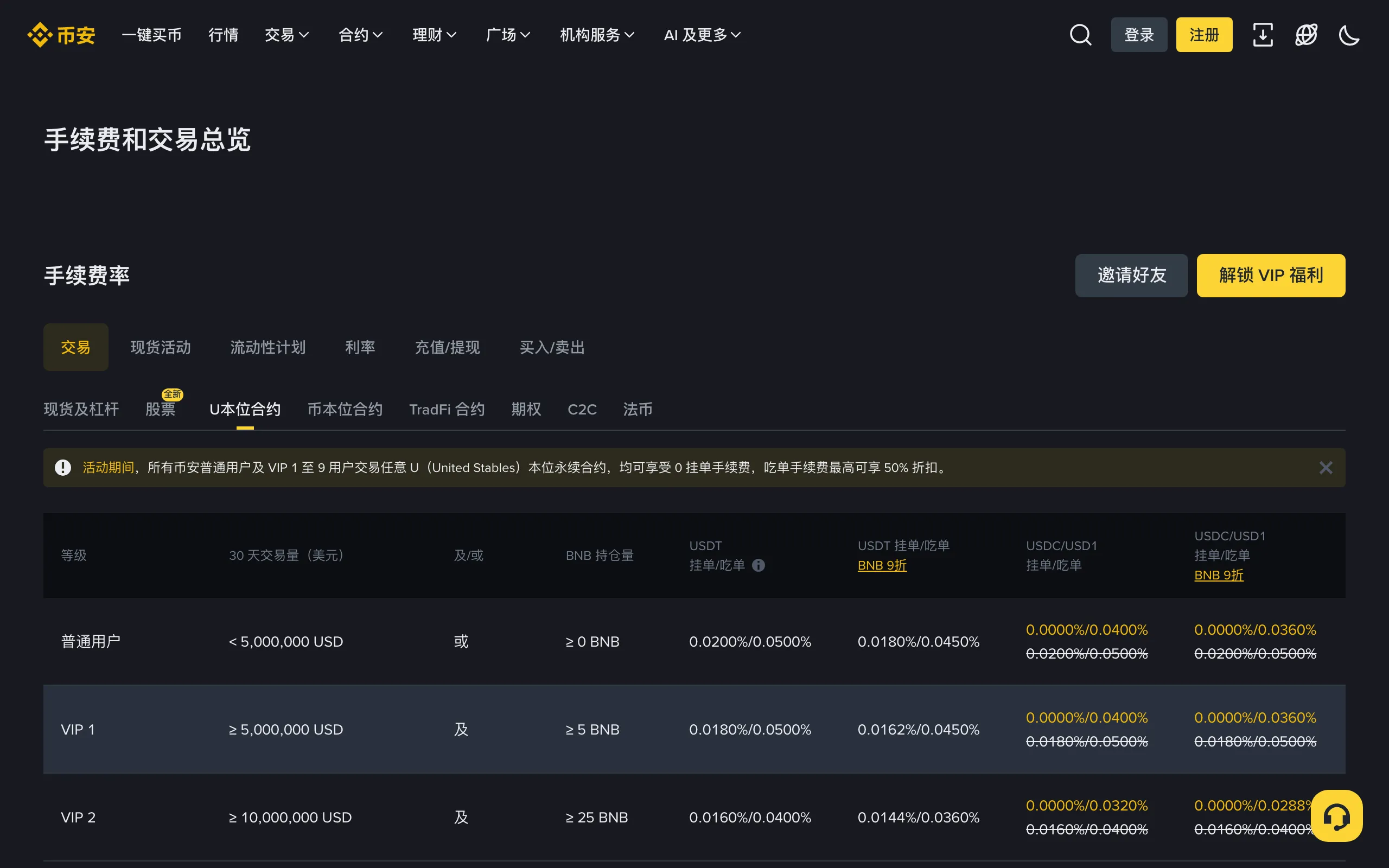
Task: Open 行情 in the navbar
Action: click(x=224, y=35)
